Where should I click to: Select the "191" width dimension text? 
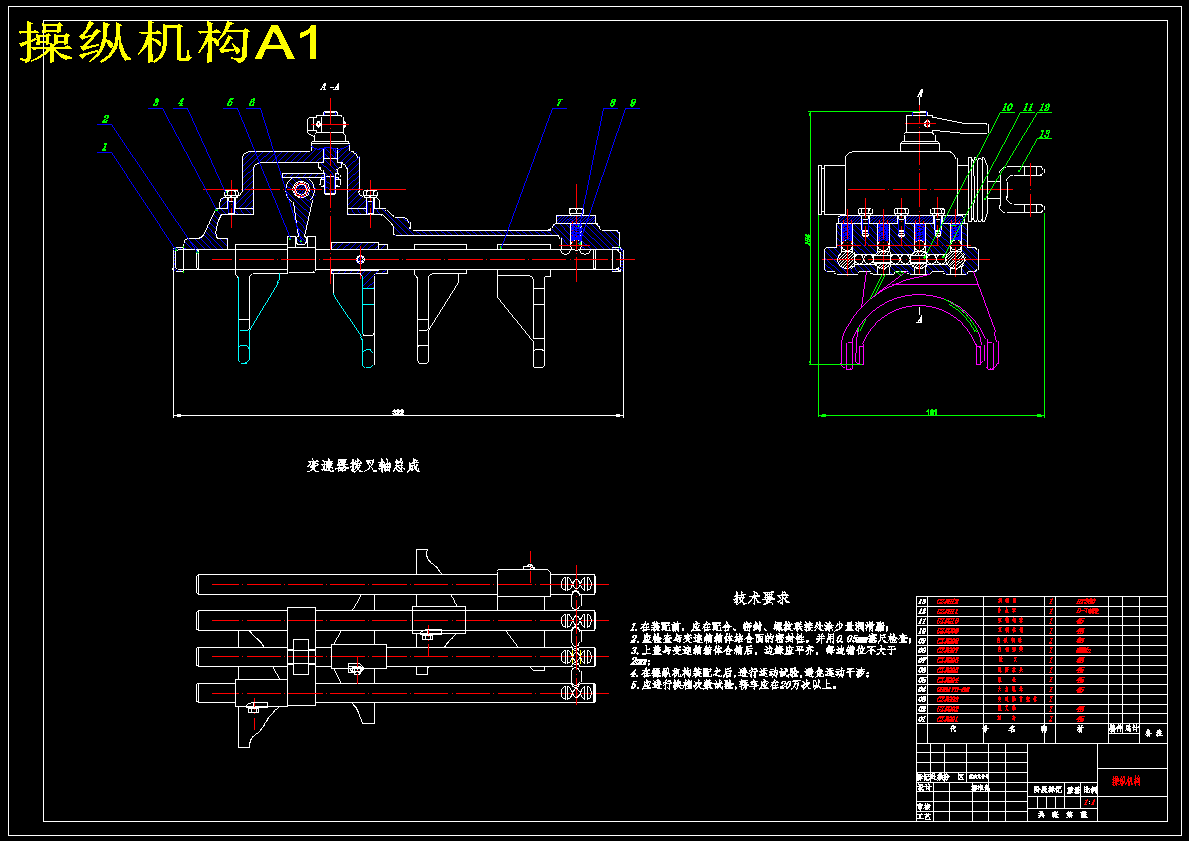pos(931,413)
